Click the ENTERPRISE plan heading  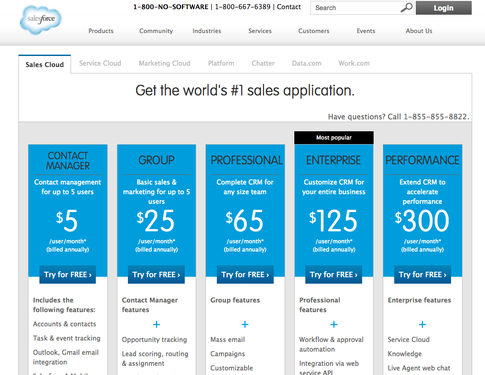(x=334, y=160)
